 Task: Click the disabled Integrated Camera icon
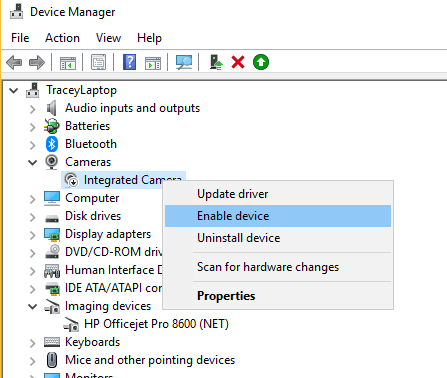coord(71,180)
